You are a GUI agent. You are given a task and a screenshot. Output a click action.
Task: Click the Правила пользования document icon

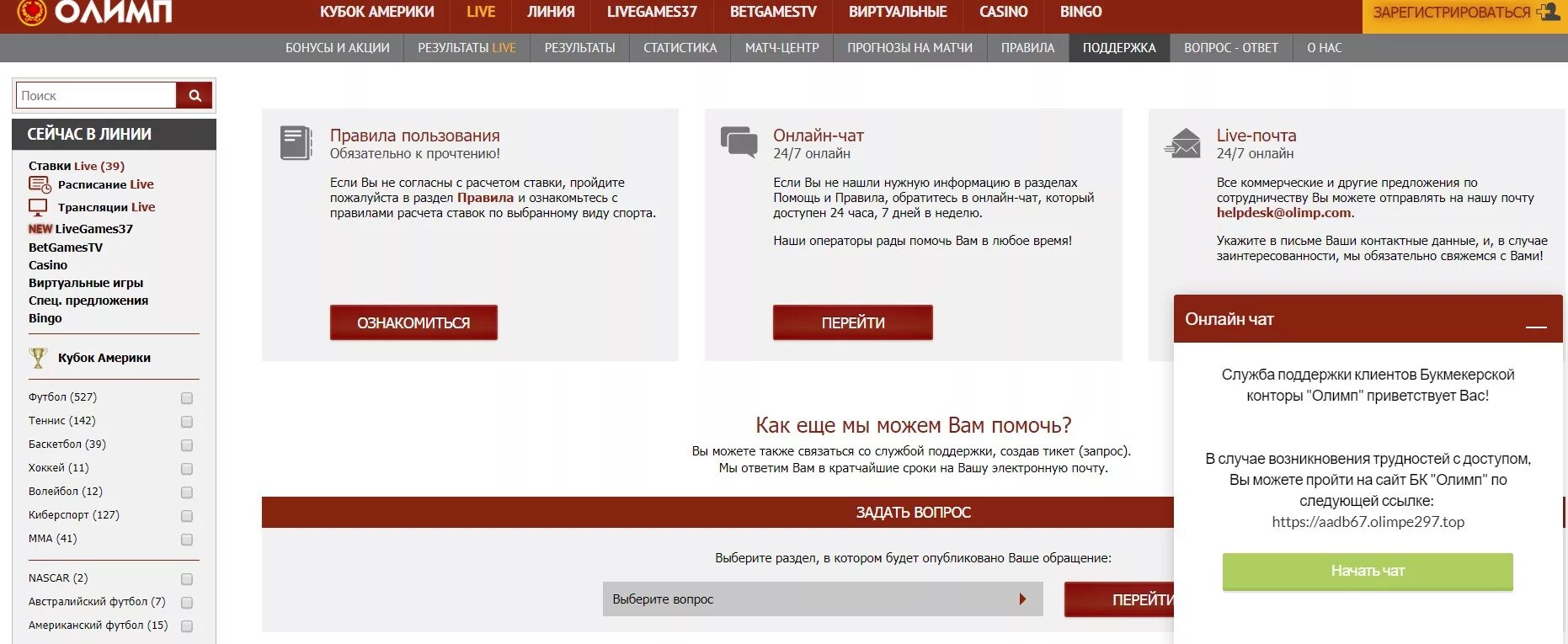(296, 143)
